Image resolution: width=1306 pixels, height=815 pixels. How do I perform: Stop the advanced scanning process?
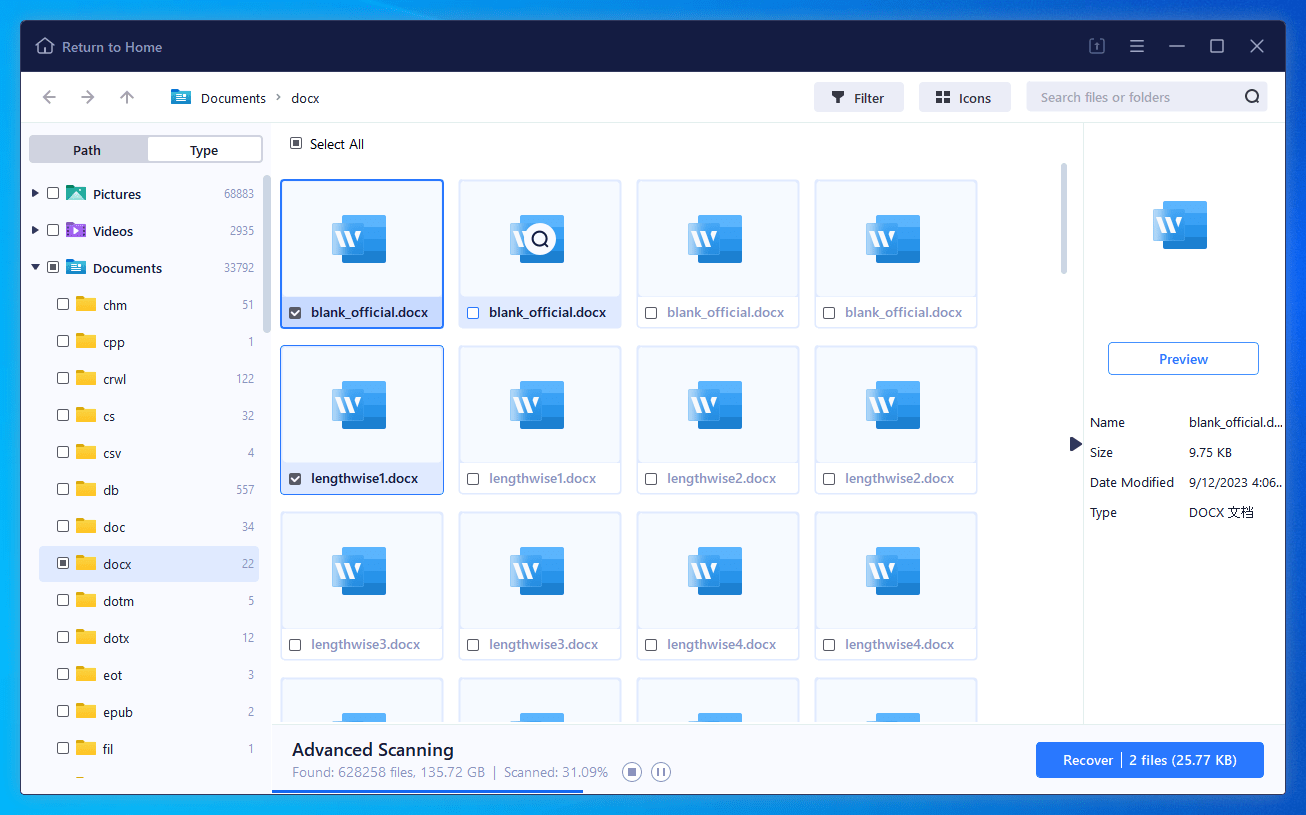point(631,772)
